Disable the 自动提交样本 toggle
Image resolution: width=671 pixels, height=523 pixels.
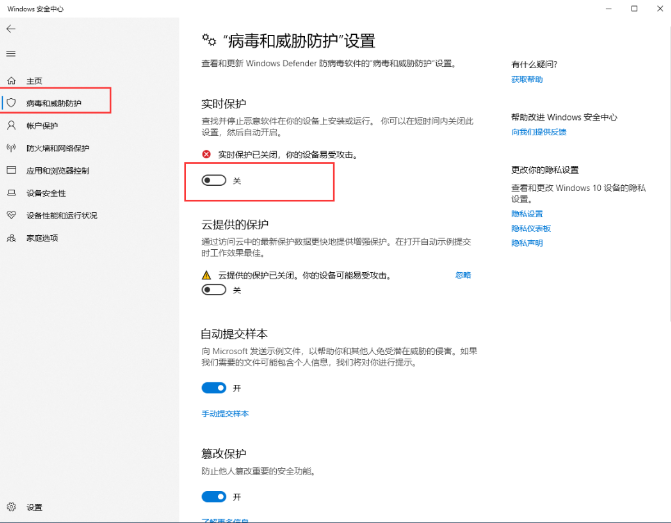(214, 388)
